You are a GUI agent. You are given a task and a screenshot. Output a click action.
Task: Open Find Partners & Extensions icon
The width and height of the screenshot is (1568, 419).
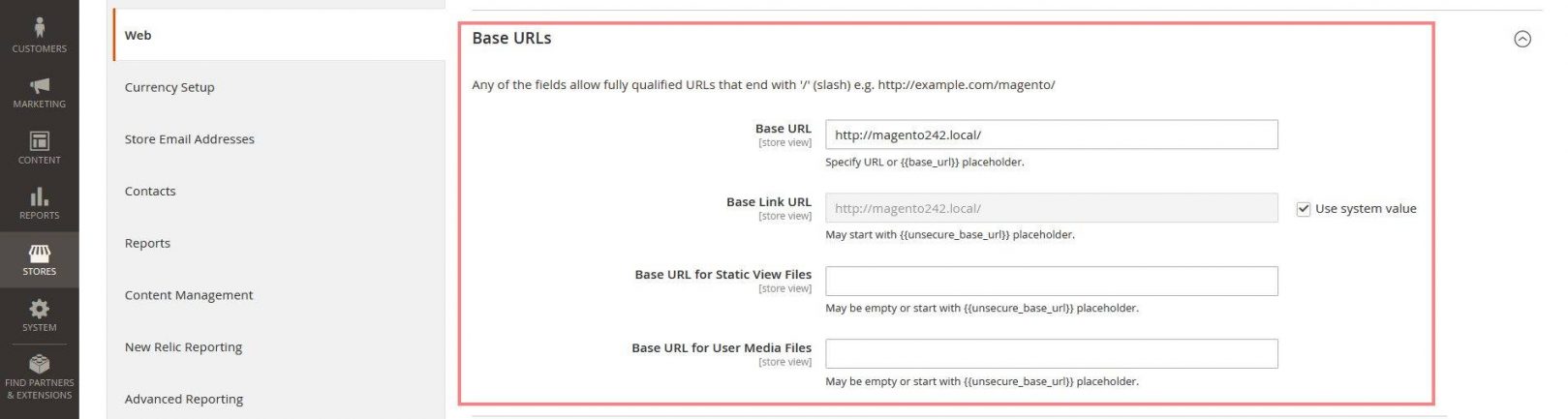pos(39,365)
